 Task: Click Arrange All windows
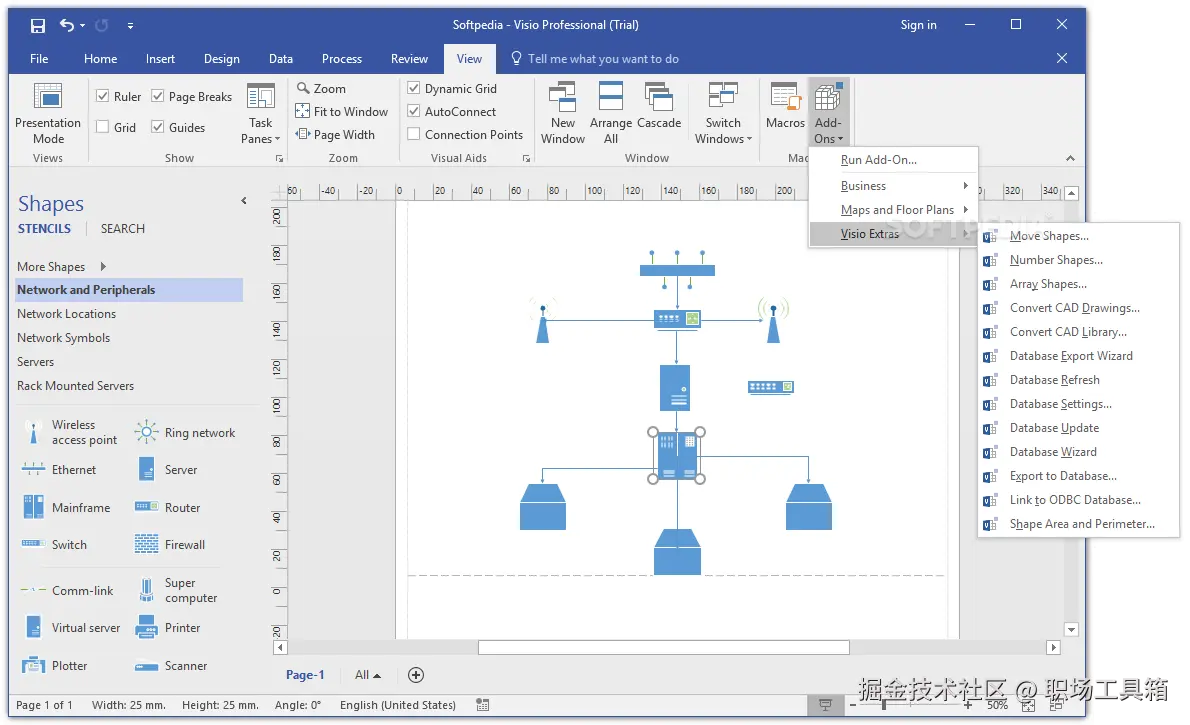610,114
